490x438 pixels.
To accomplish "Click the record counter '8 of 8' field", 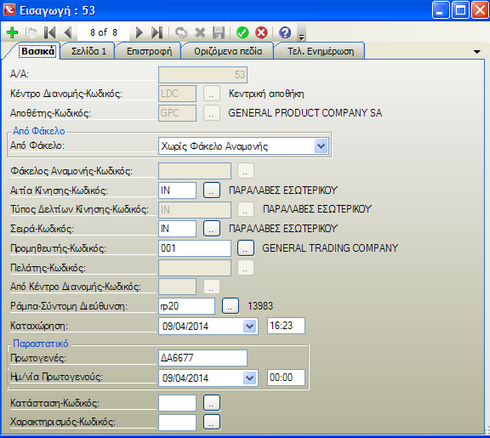I will [x=103, y=32].
